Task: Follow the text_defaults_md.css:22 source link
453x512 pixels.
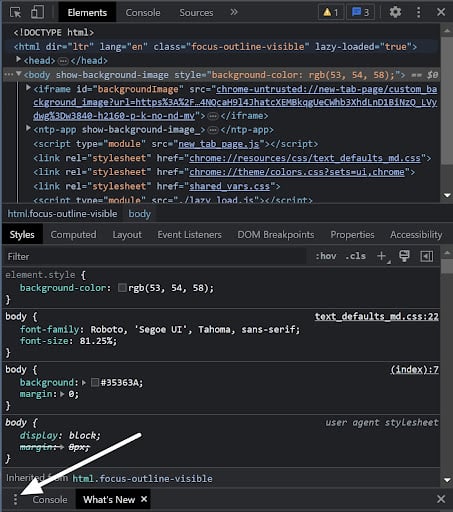Action: tap(377, 316)
